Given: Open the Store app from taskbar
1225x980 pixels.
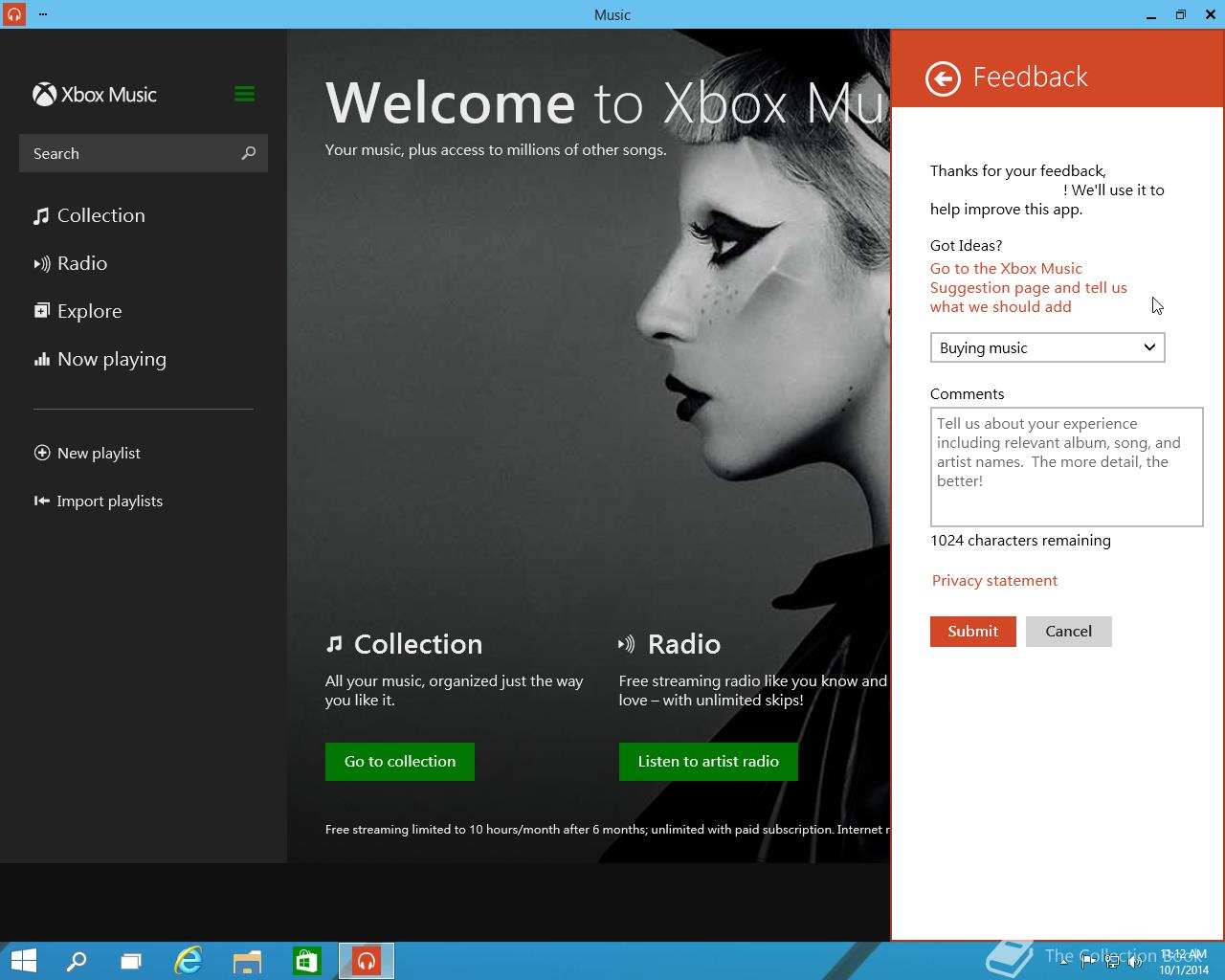Looking at the screenshot, I should (306, 961).
